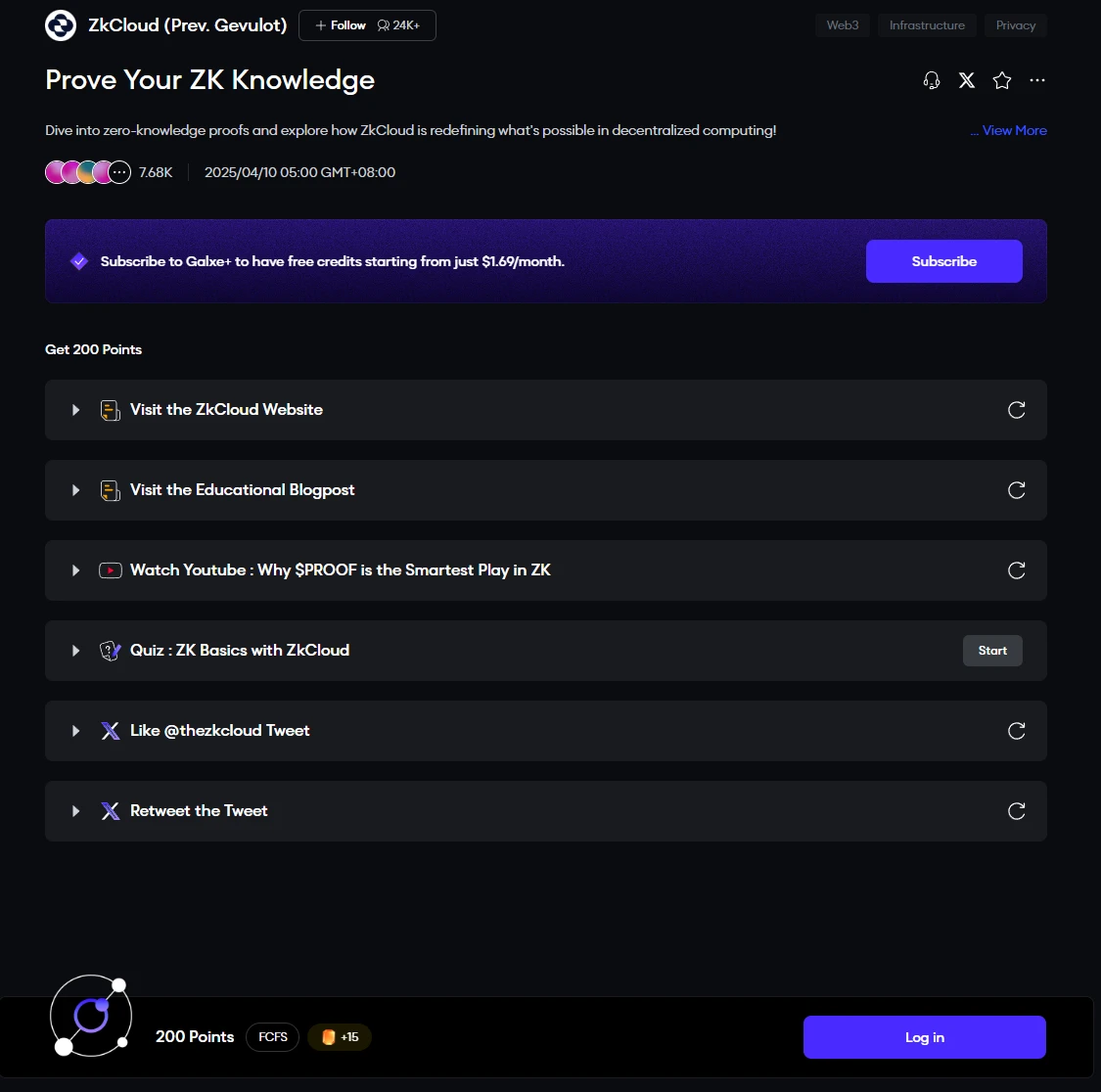Select the Web3 category tag

point(843,25)
